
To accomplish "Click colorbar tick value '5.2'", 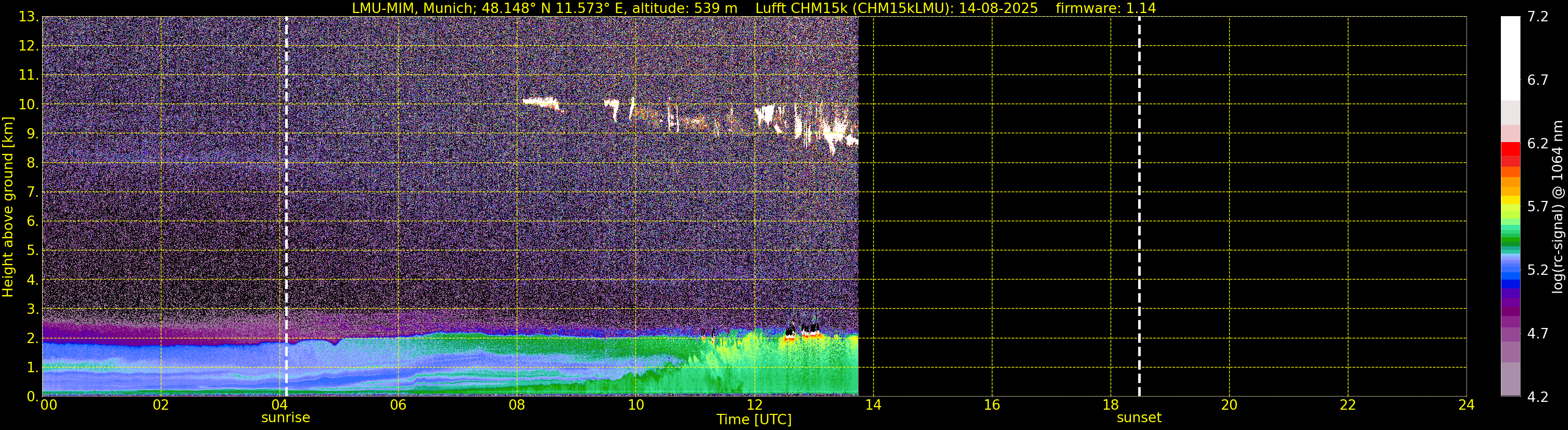I will [1538, 270].
